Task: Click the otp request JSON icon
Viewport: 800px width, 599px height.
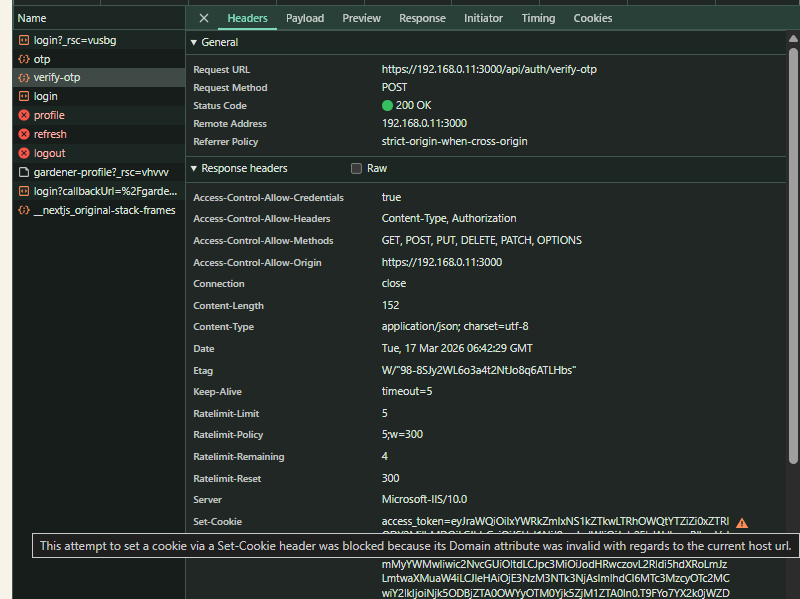Action: (x=24, y=59)
